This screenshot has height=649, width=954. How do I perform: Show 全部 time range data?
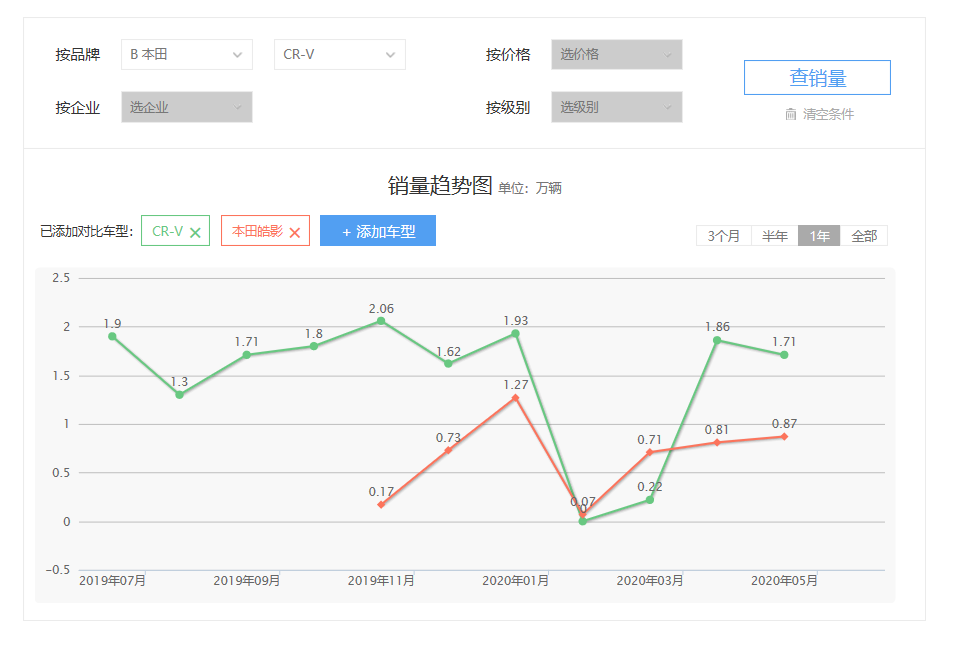pyautogui.click(x=863, y=236)
